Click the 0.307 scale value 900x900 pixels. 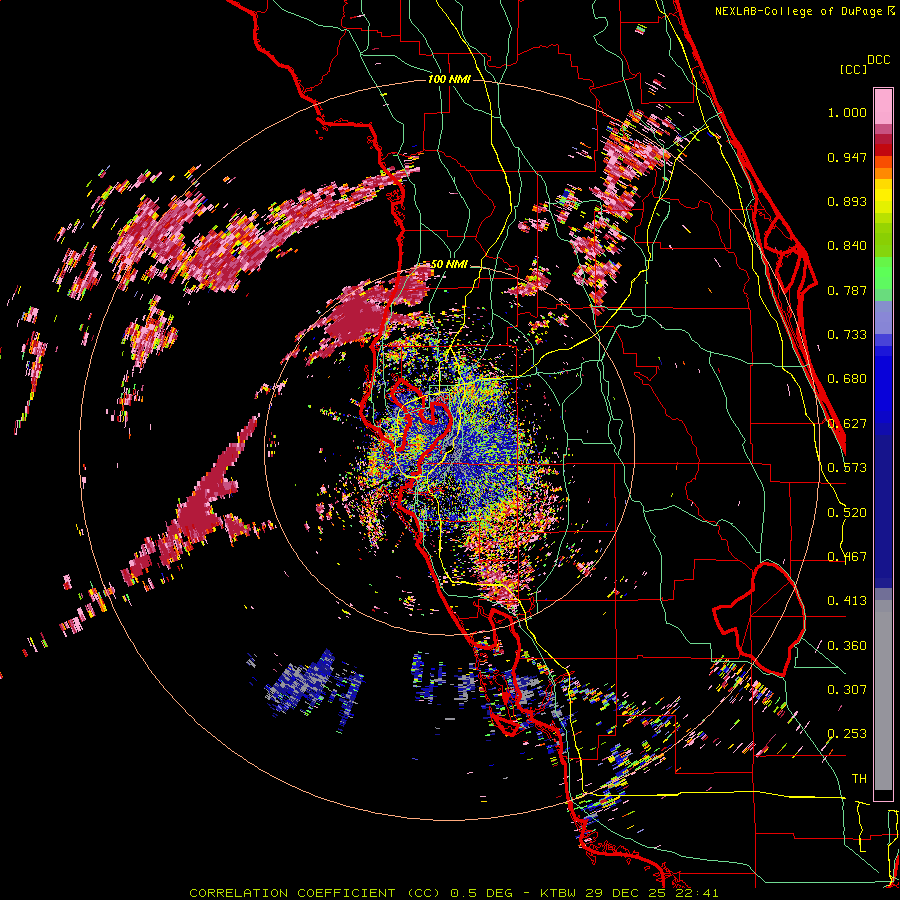(x=847, y=690)
